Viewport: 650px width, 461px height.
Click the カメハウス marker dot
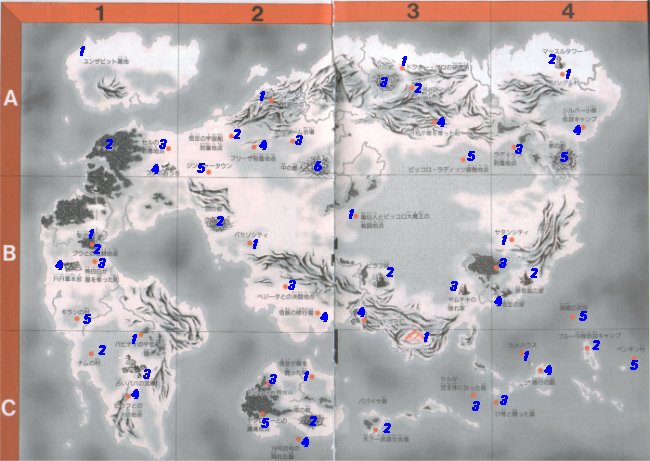tap(522, 354)
